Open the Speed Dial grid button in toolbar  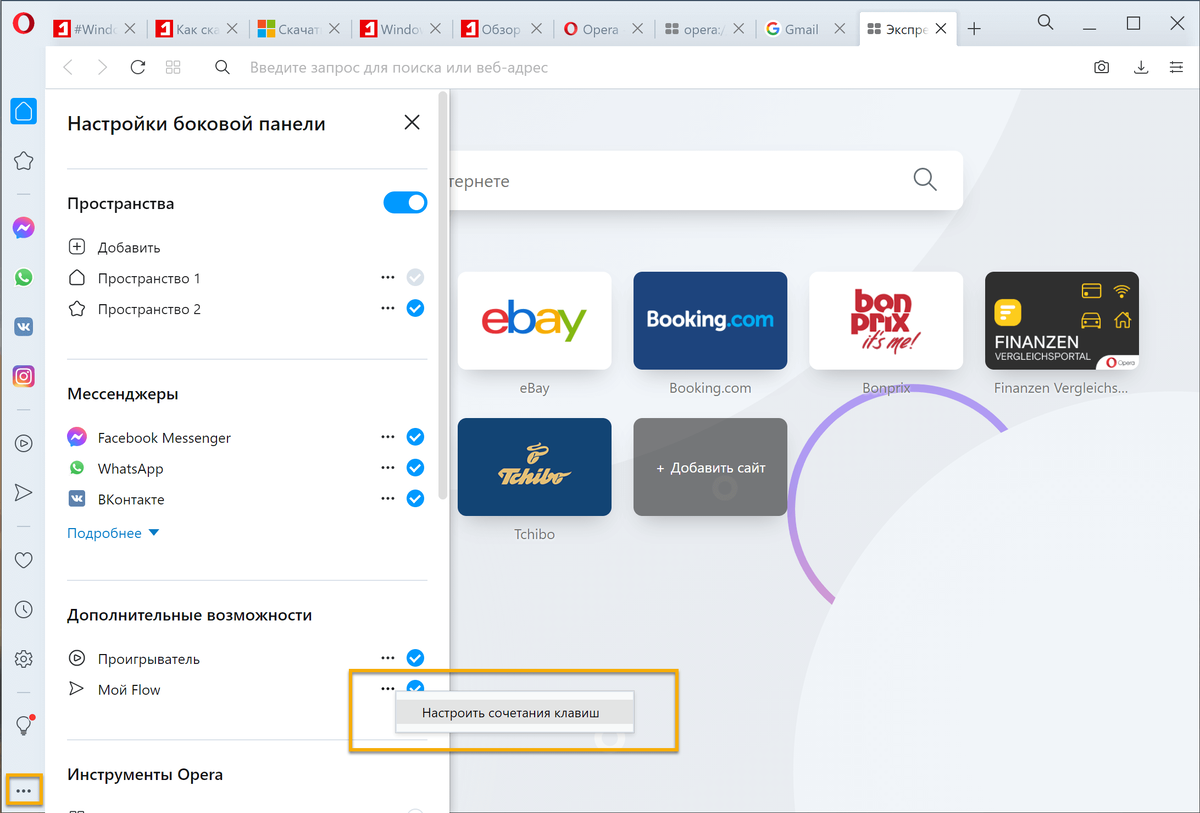pos(173,68)
